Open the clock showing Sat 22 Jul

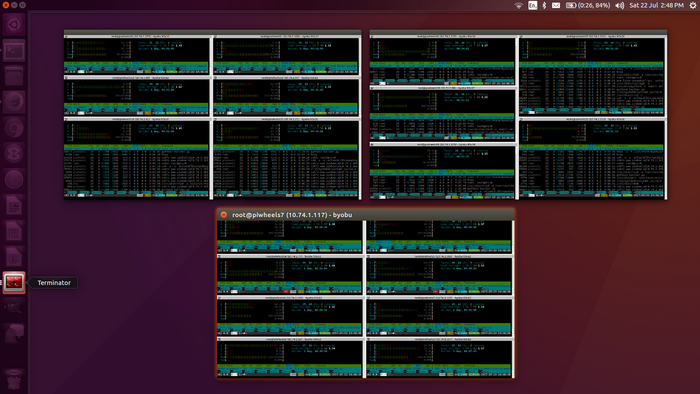pos(656,5)
